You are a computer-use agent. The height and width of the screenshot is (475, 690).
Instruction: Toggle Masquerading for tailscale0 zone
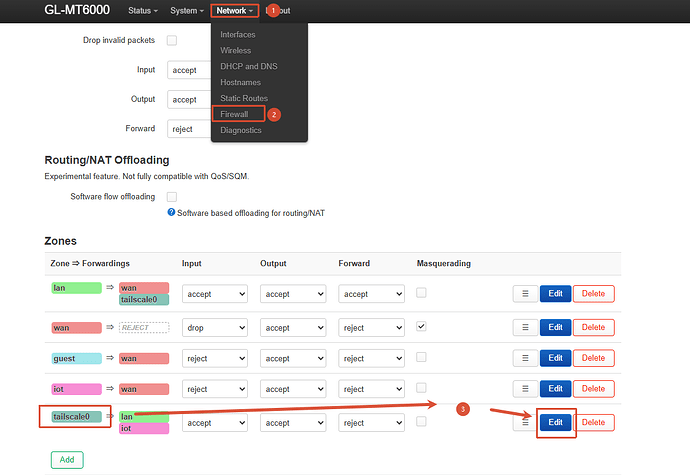tap(421, 422)
